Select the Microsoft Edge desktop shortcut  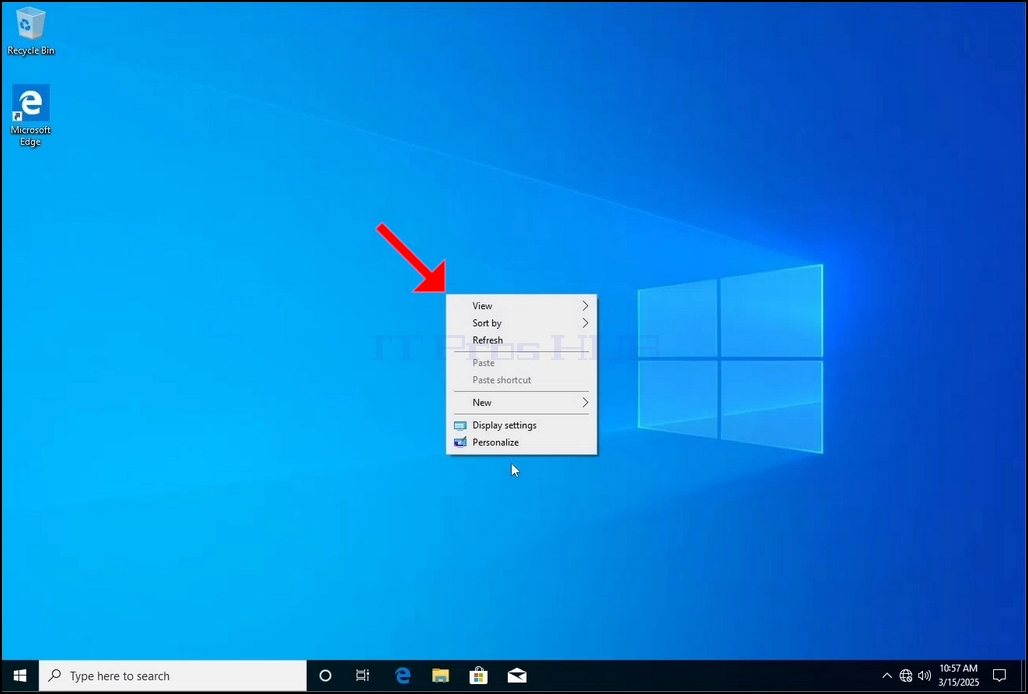point(30,115)
